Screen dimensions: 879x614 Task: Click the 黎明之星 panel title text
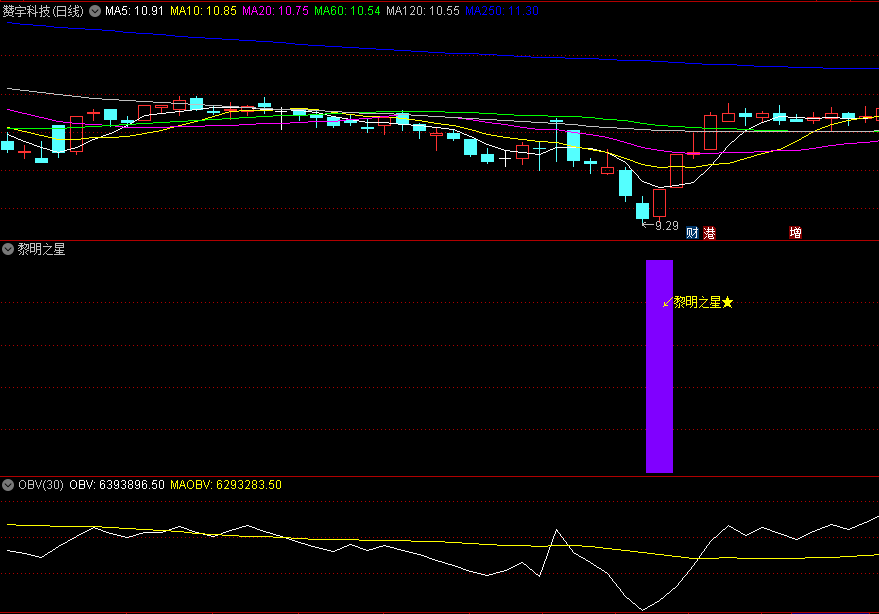coord(41,249)
